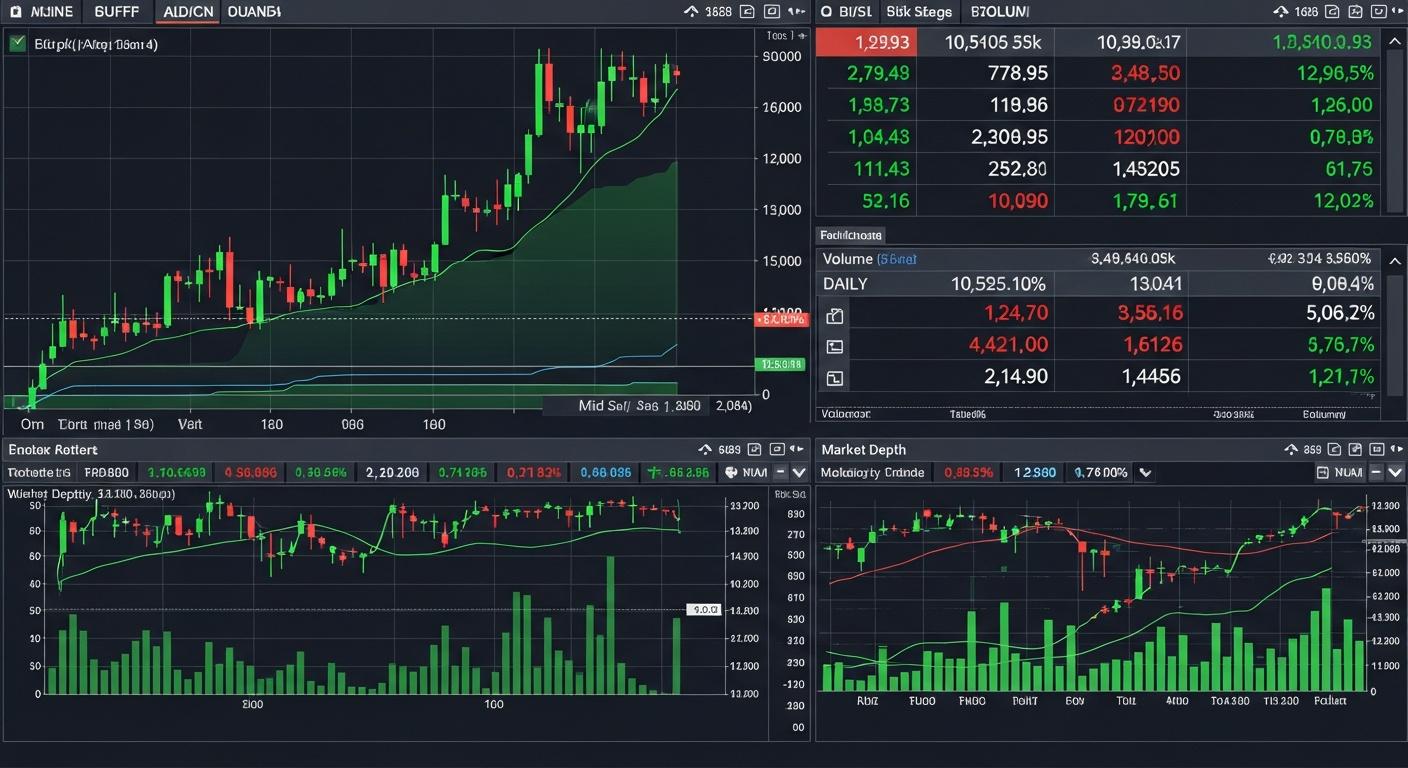1408x768 pixels.
Task: Select the second panel icon under the clipboard icon
Action: pos(835,347)
